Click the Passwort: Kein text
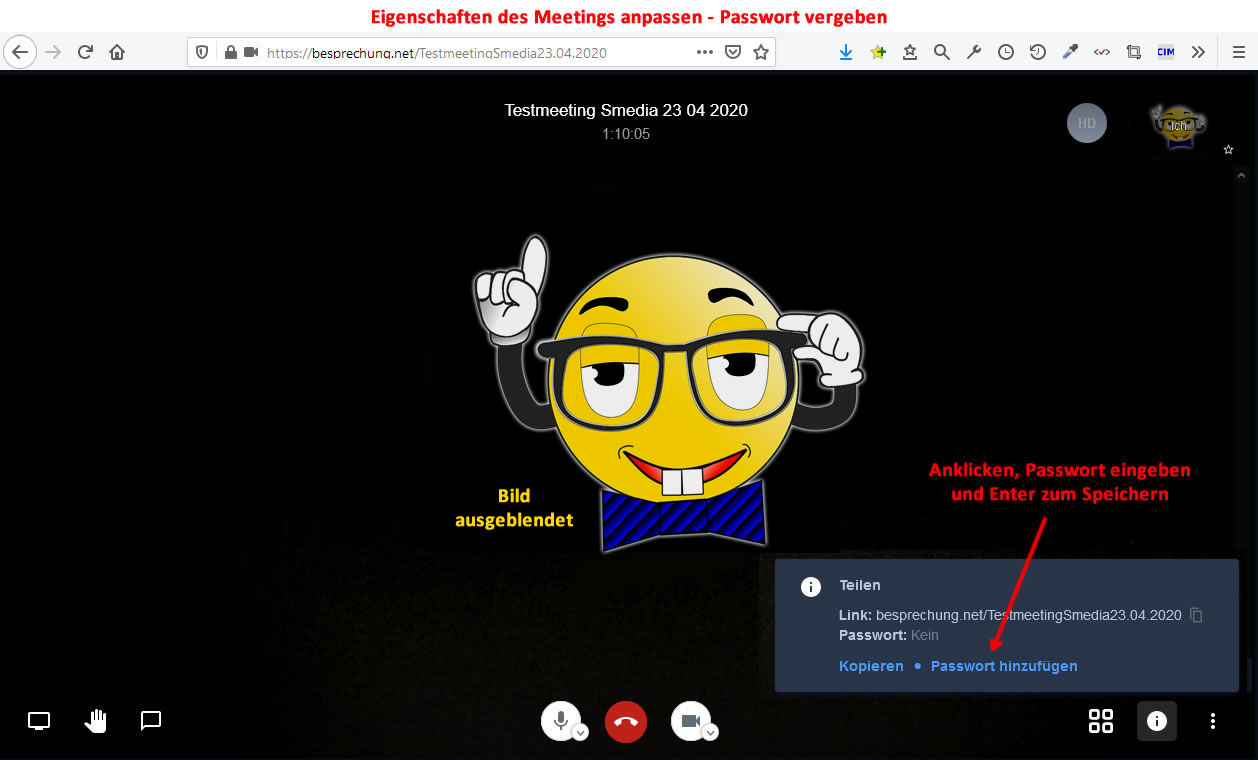The height and width of the screenshot is (760, 1258). (889, 635)
